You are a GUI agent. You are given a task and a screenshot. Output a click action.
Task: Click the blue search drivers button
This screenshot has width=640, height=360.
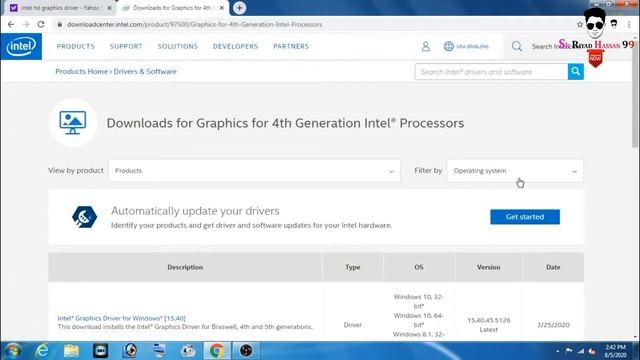pos(576,72)
